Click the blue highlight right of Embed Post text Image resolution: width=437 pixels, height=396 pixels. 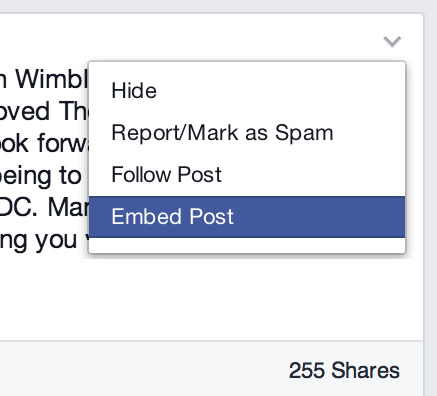[319, 217]
